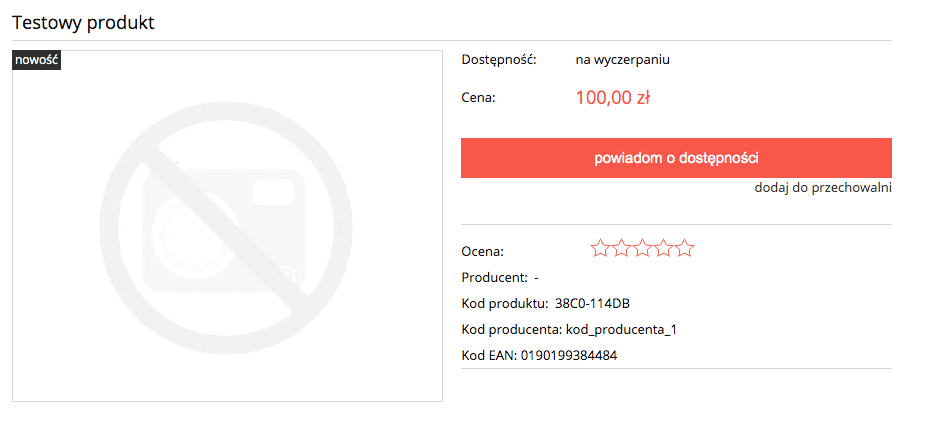Click the 'Ocena:' label
Image resolution: width=933 pixels, height=426 pixels.
[483, 252]
